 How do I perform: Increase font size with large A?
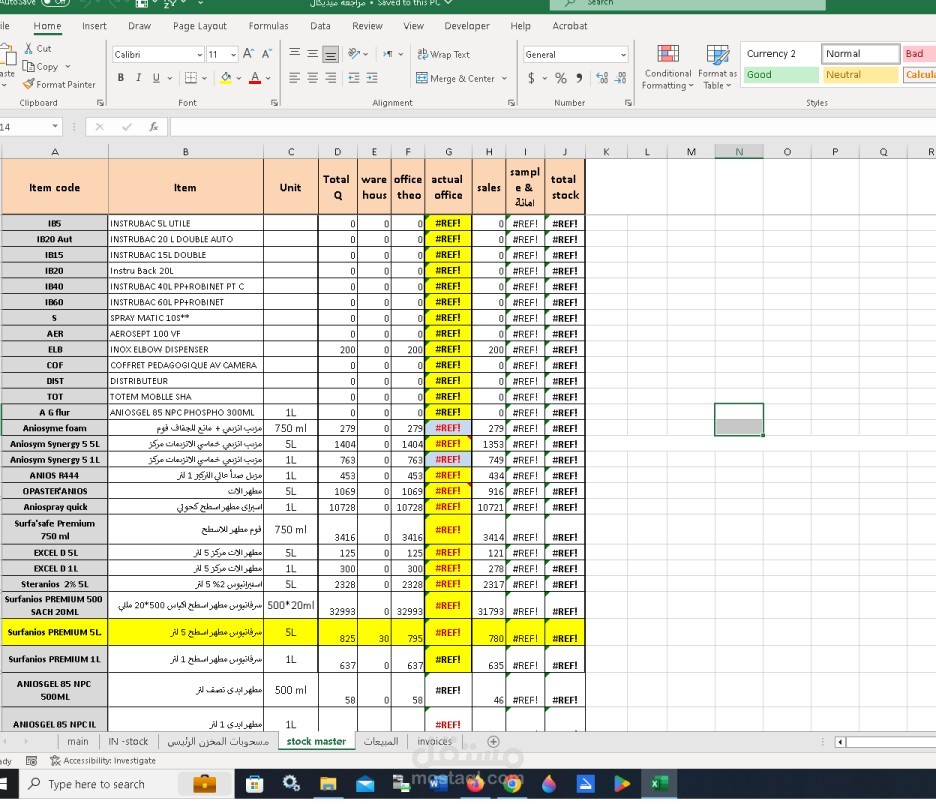(248, 54)
